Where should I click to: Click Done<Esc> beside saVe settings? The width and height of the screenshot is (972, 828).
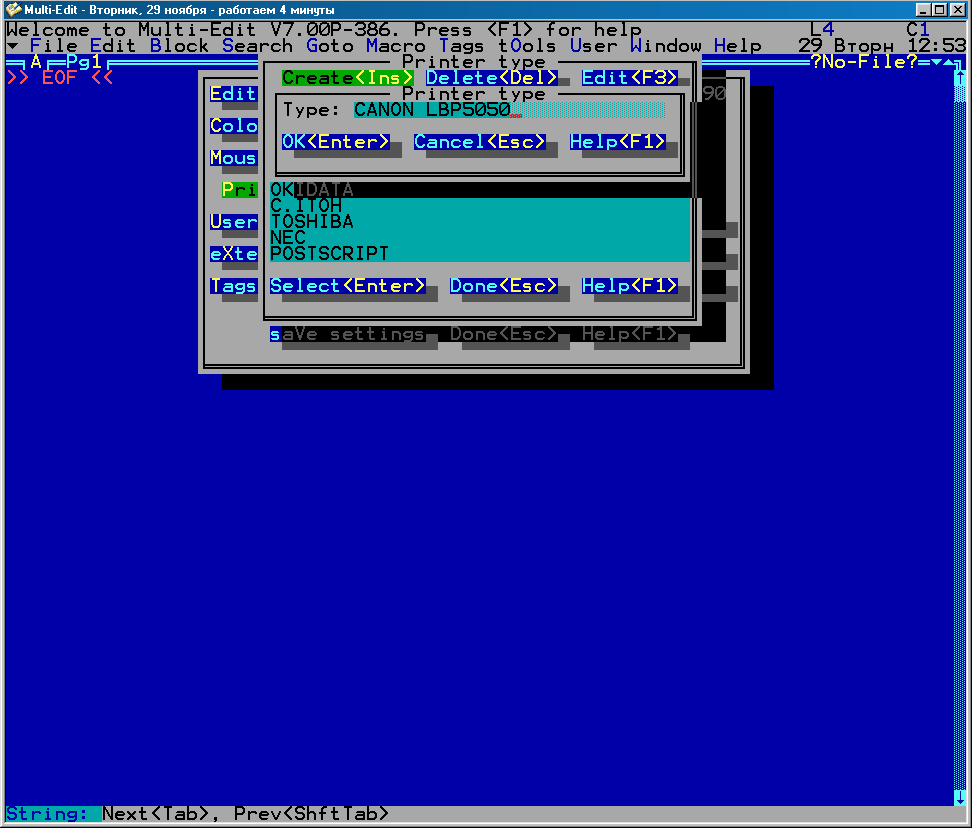pyautogui.click(x=503, y=334)
